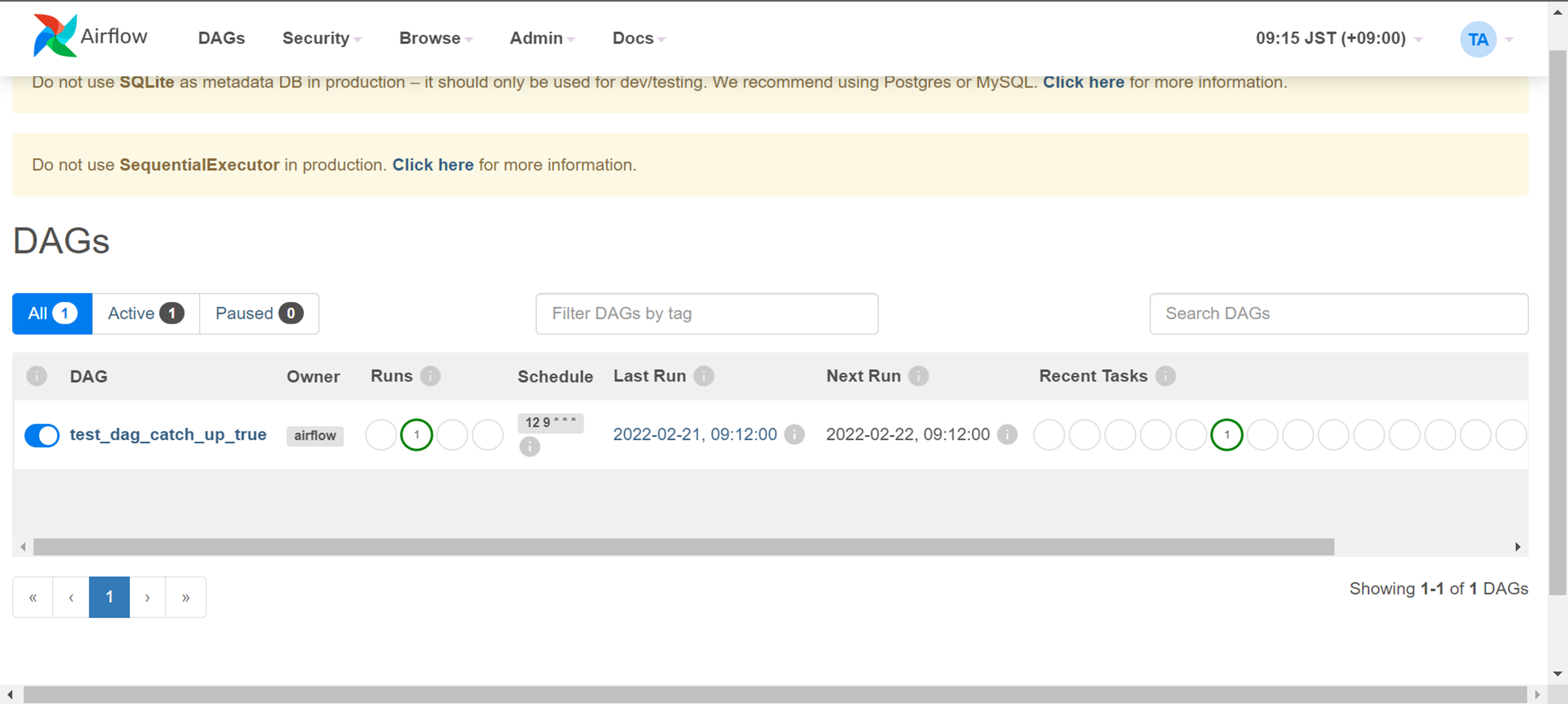The width and height of the screenshot is (1568, 704).
Task: Open test_dag_catch_up_true DAG link
Action: [x=168, y=434]
